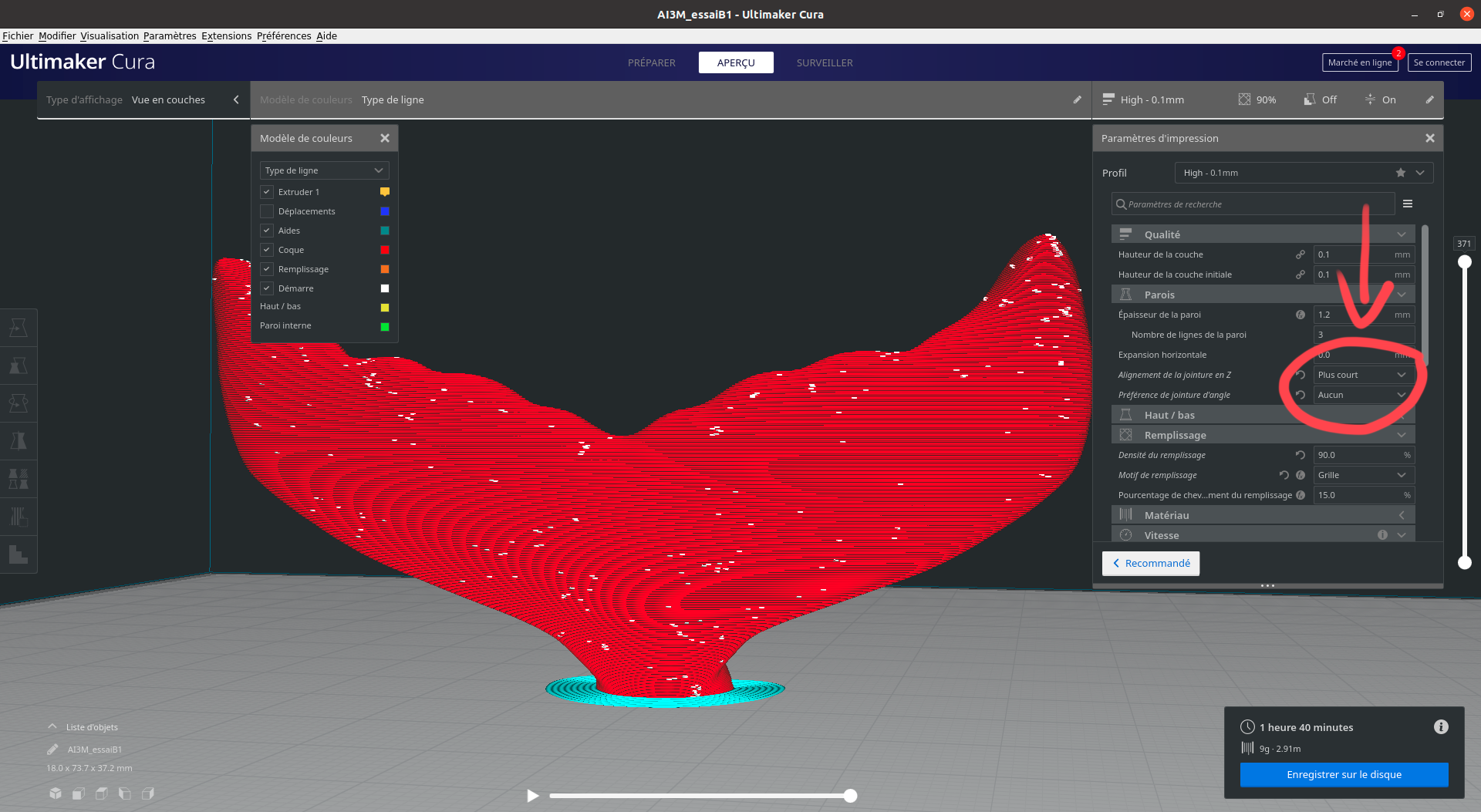
Task: Click the 3D view cube icon
Action: (56, 793)
